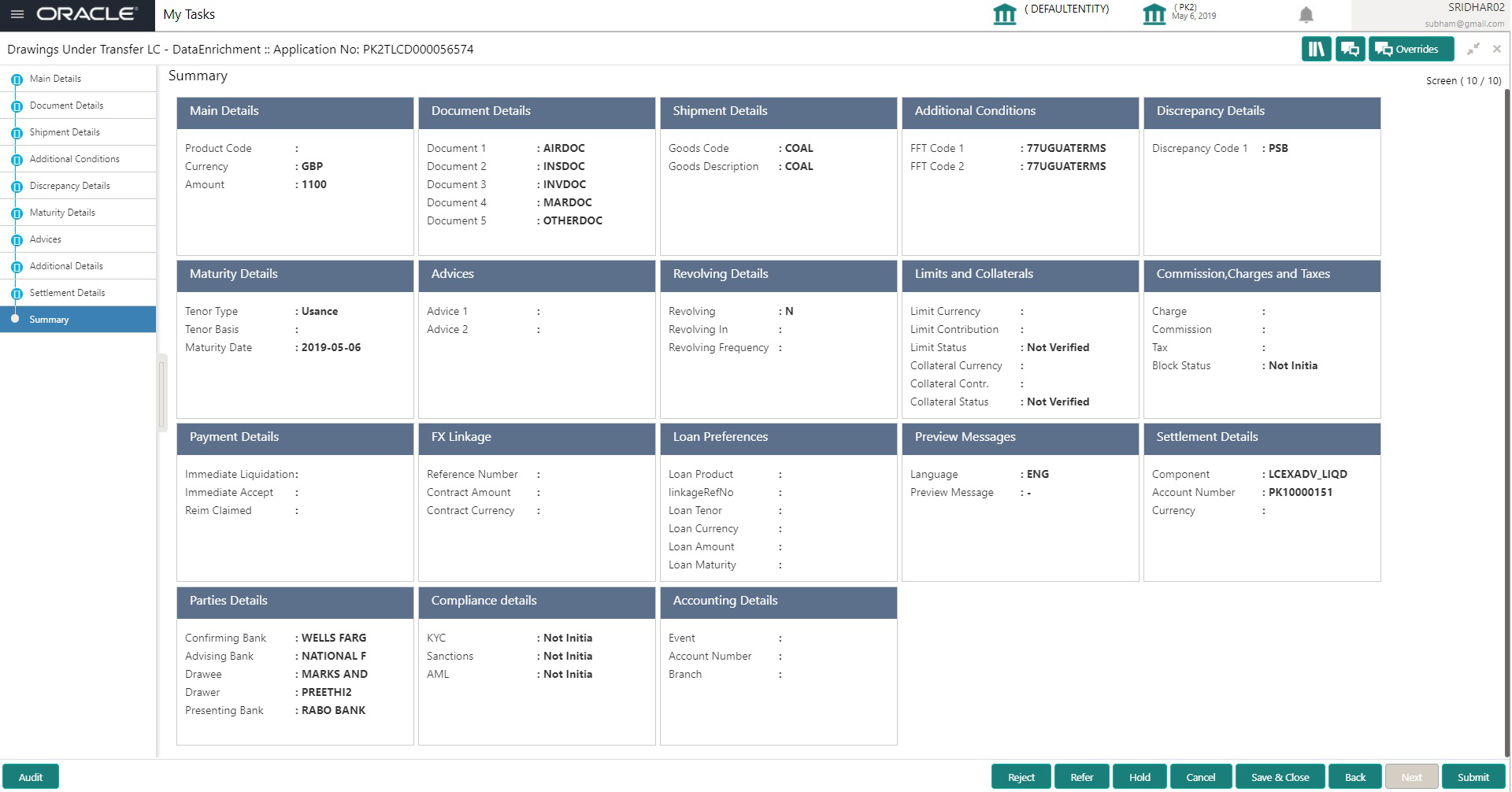Open the Advices summary tile header
This screenshot has width=1512, height=792.
(537, 275)
